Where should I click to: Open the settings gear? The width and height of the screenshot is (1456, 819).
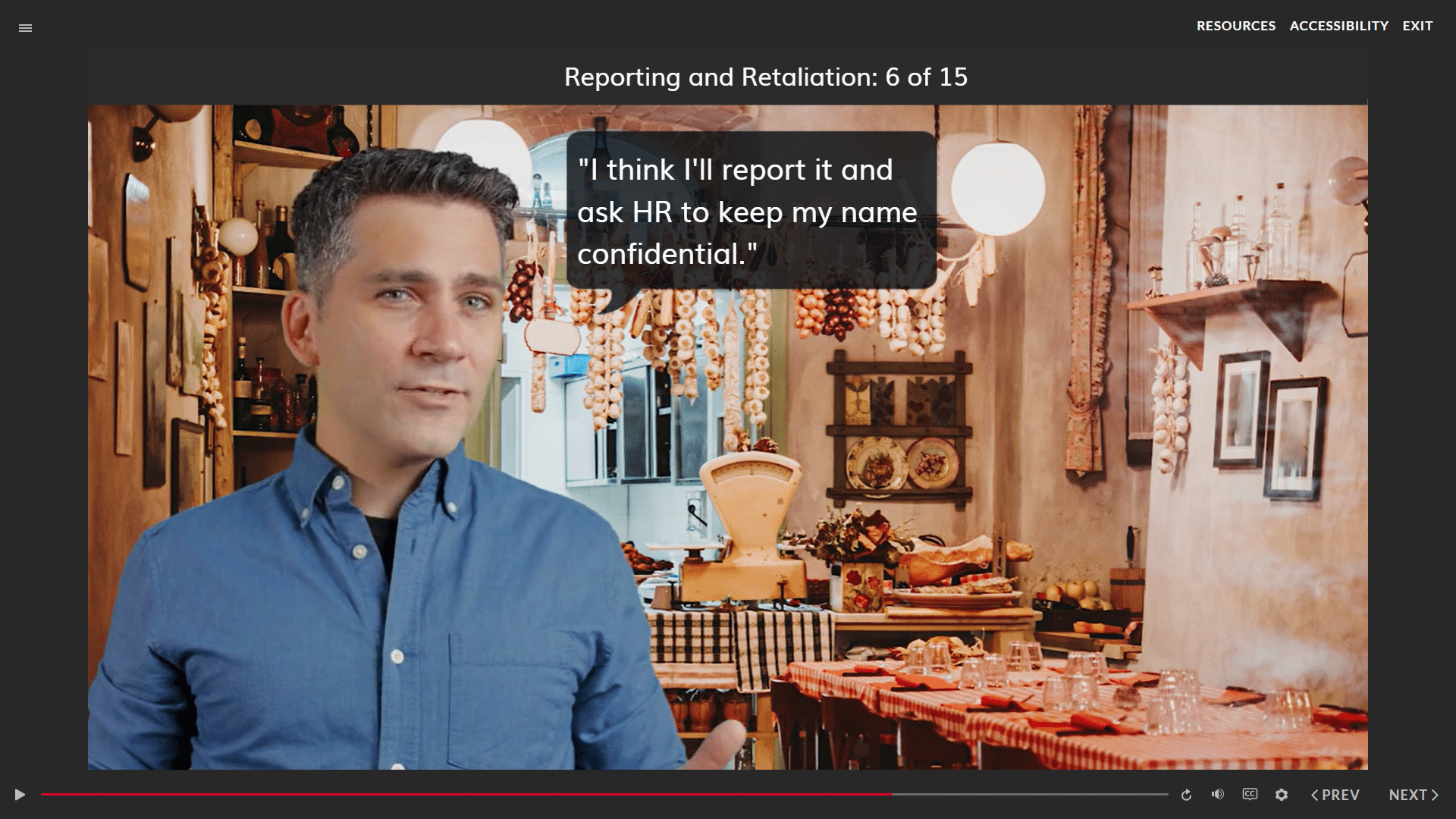tap(1282, 795)
